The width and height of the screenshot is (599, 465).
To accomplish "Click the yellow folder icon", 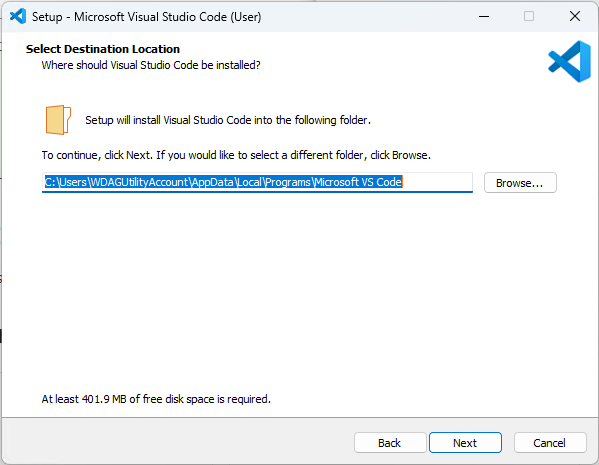I will 58,120.
